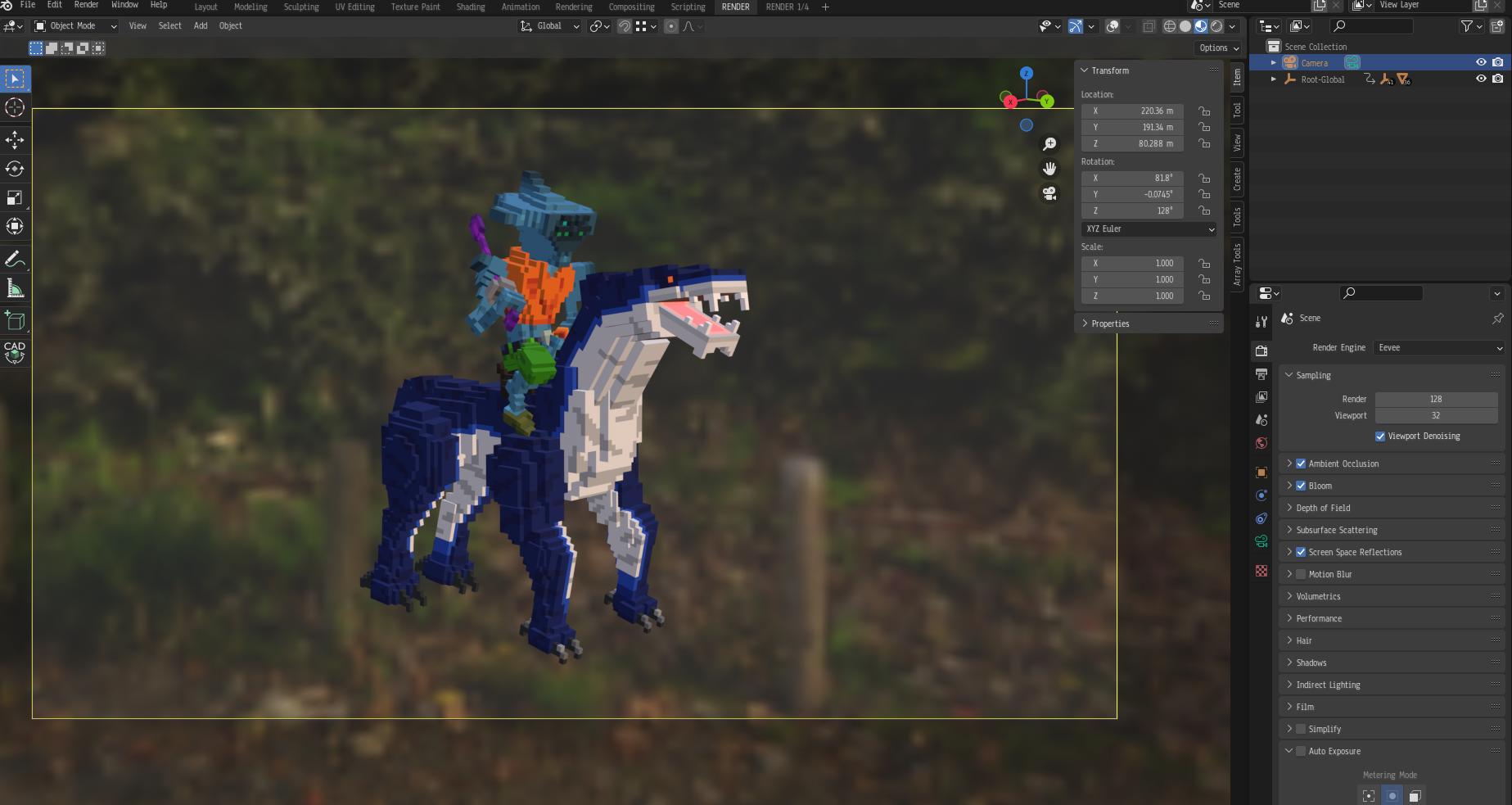Select the Scale tool

point(15,197)
